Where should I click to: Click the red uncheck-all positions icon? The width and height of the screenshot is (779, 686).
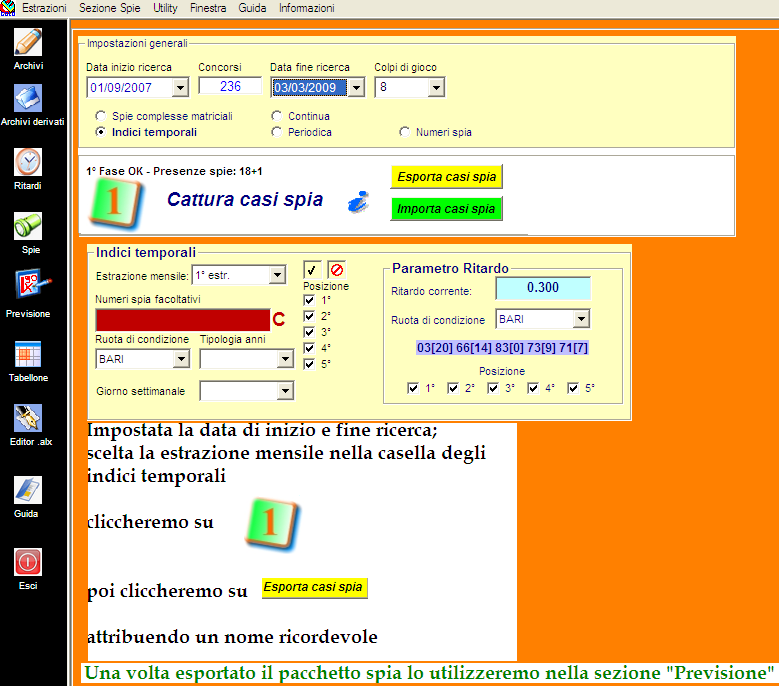click(336, 270)
